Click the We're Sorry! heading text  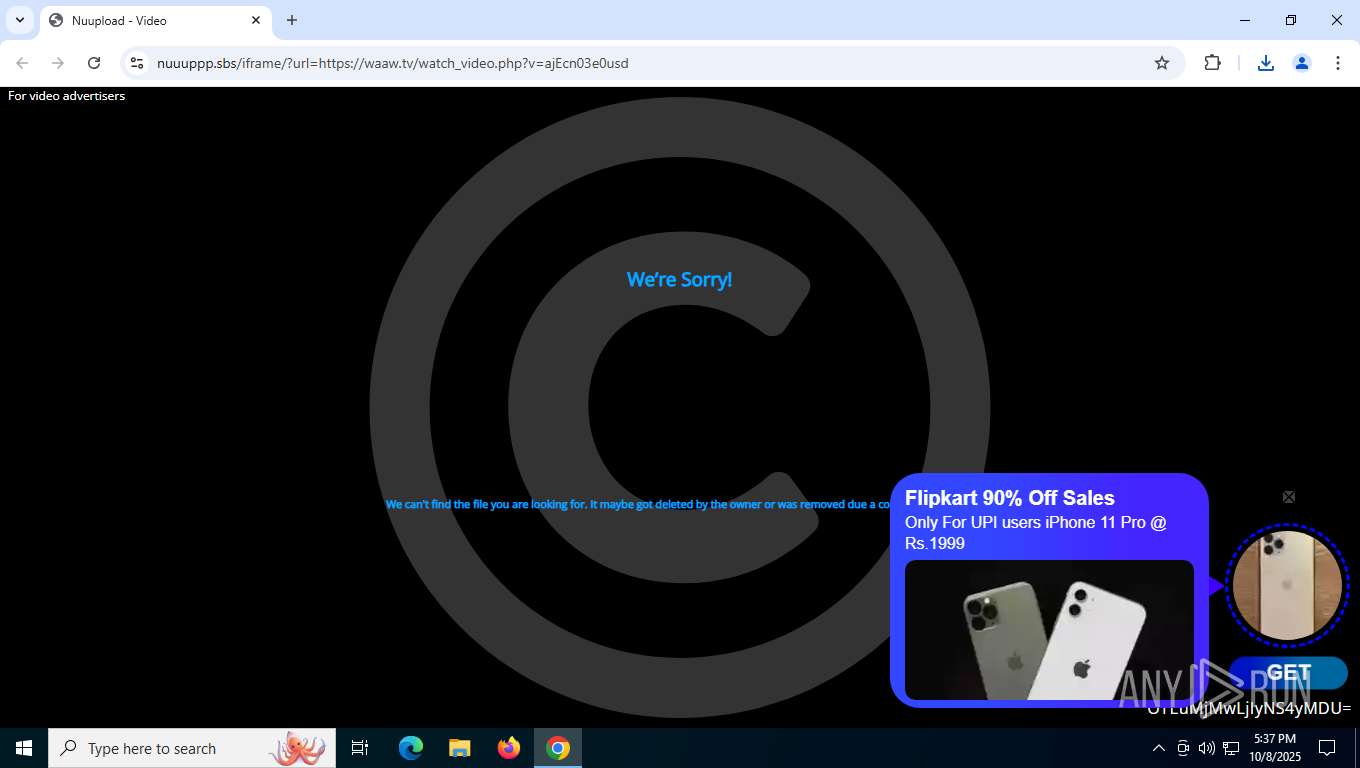679,280
